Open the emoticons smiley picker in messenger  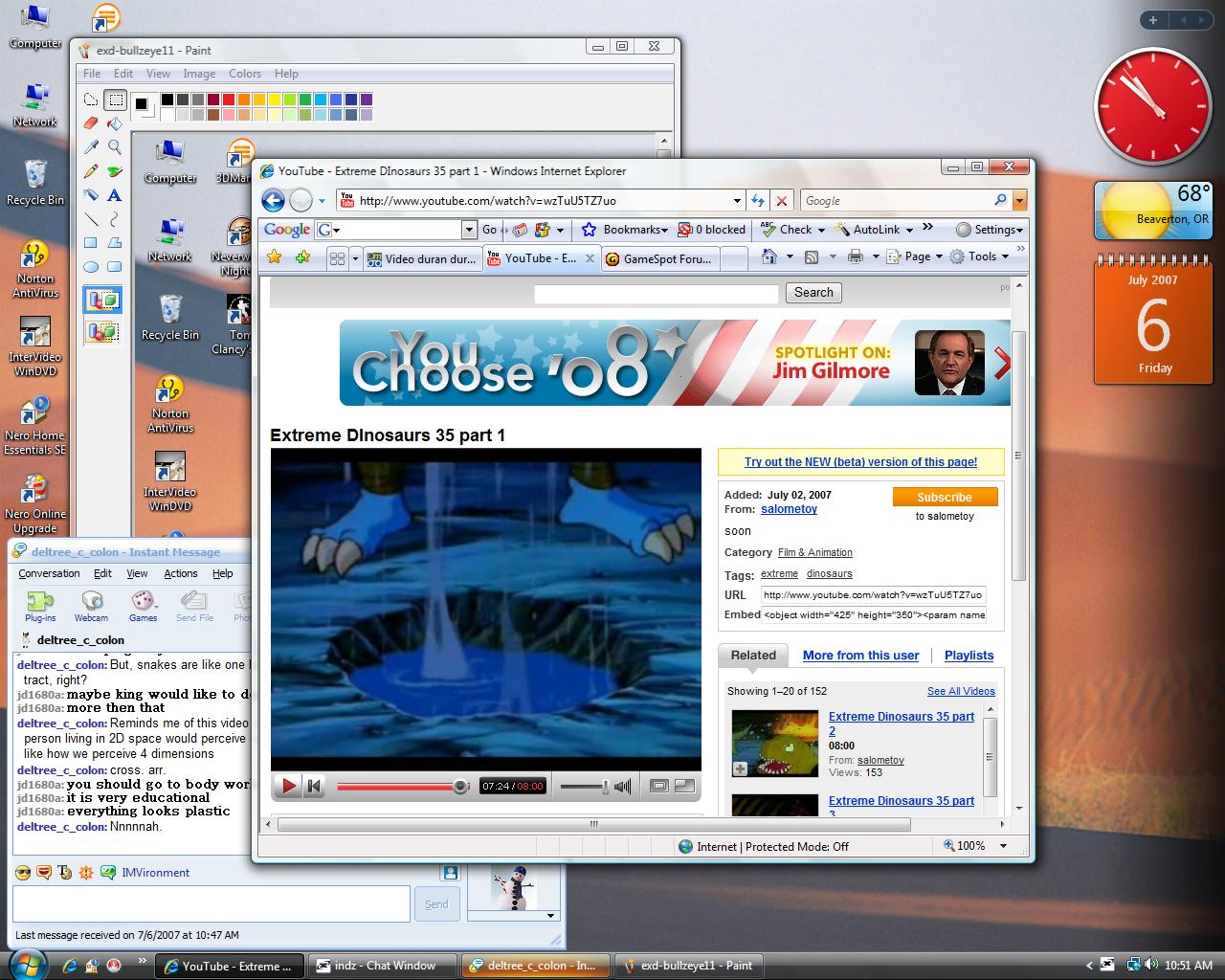point(24,872)
